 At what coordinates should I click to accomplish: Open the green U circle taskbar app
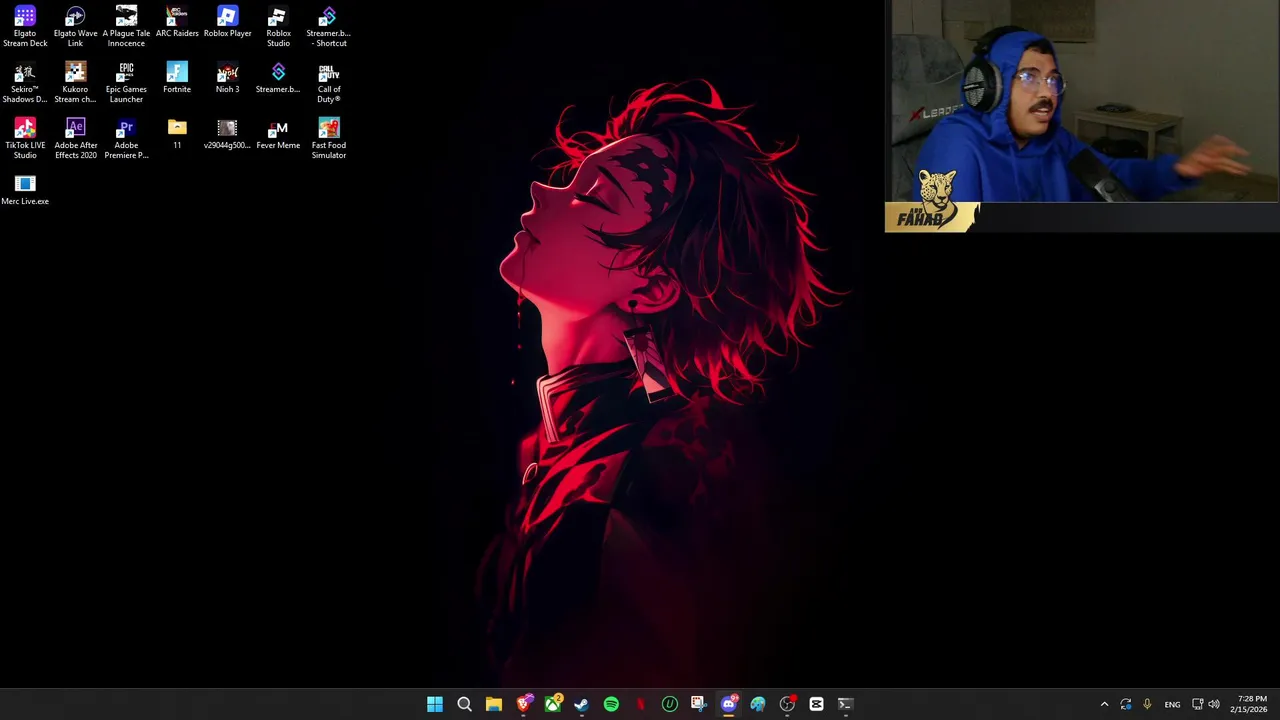pyautogui.click(x=670, y=704)
